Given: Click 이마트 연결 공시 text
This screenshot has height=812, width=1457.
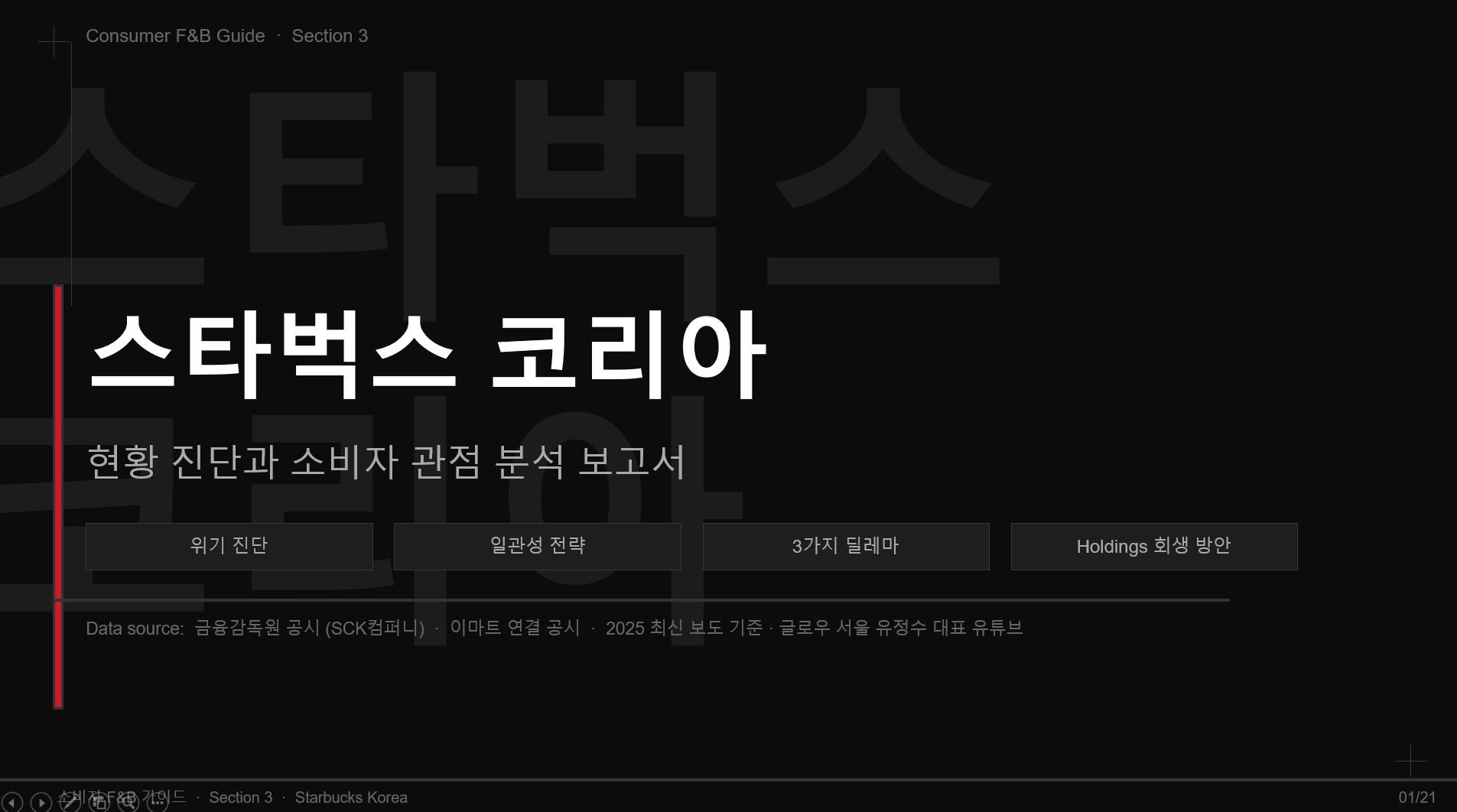Looking at the screenshot, I should click(x=515, y=628).
